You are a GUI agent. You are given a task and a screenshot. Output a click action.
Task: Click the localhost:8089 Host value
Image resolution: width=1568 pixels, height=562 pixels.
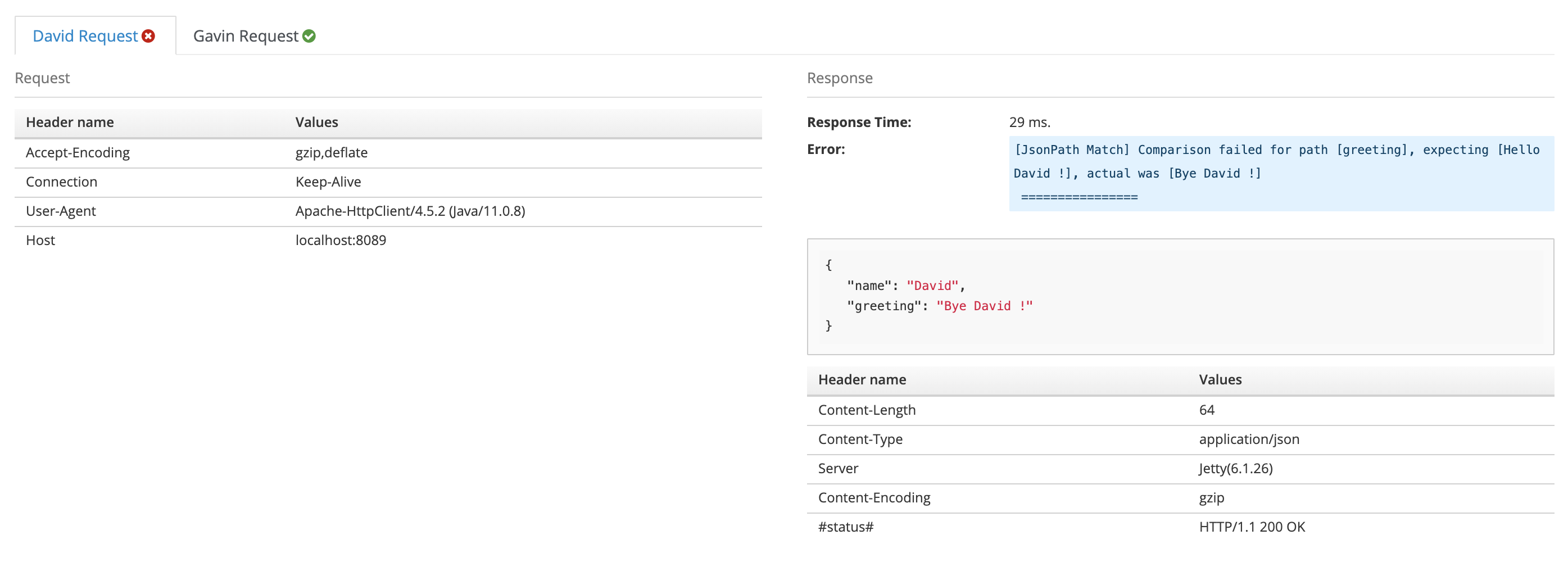tap(340, 240)
